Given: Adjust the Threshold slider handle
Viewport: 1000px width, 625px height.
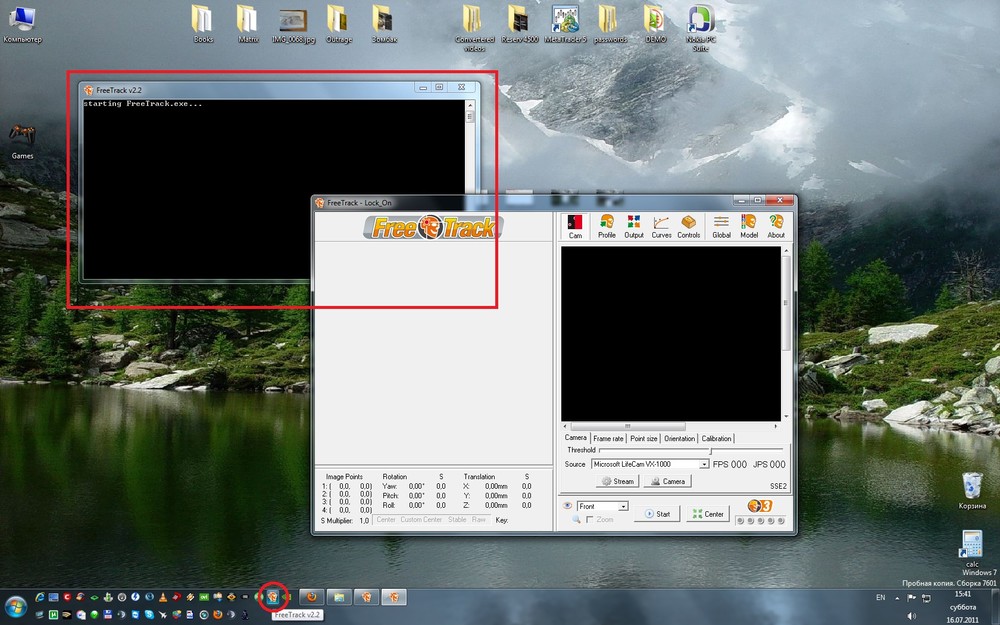Looking at the screenshot, I should coord(710,451).
